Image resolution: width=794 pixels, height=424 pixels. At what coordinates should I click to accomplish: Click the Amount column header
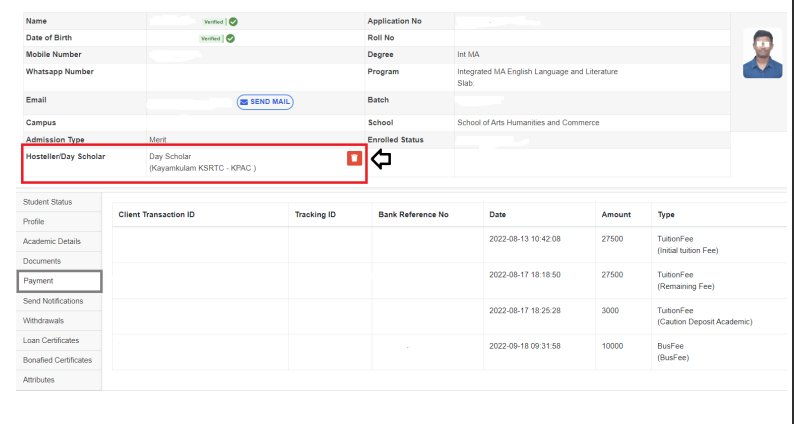coord(615,215)
